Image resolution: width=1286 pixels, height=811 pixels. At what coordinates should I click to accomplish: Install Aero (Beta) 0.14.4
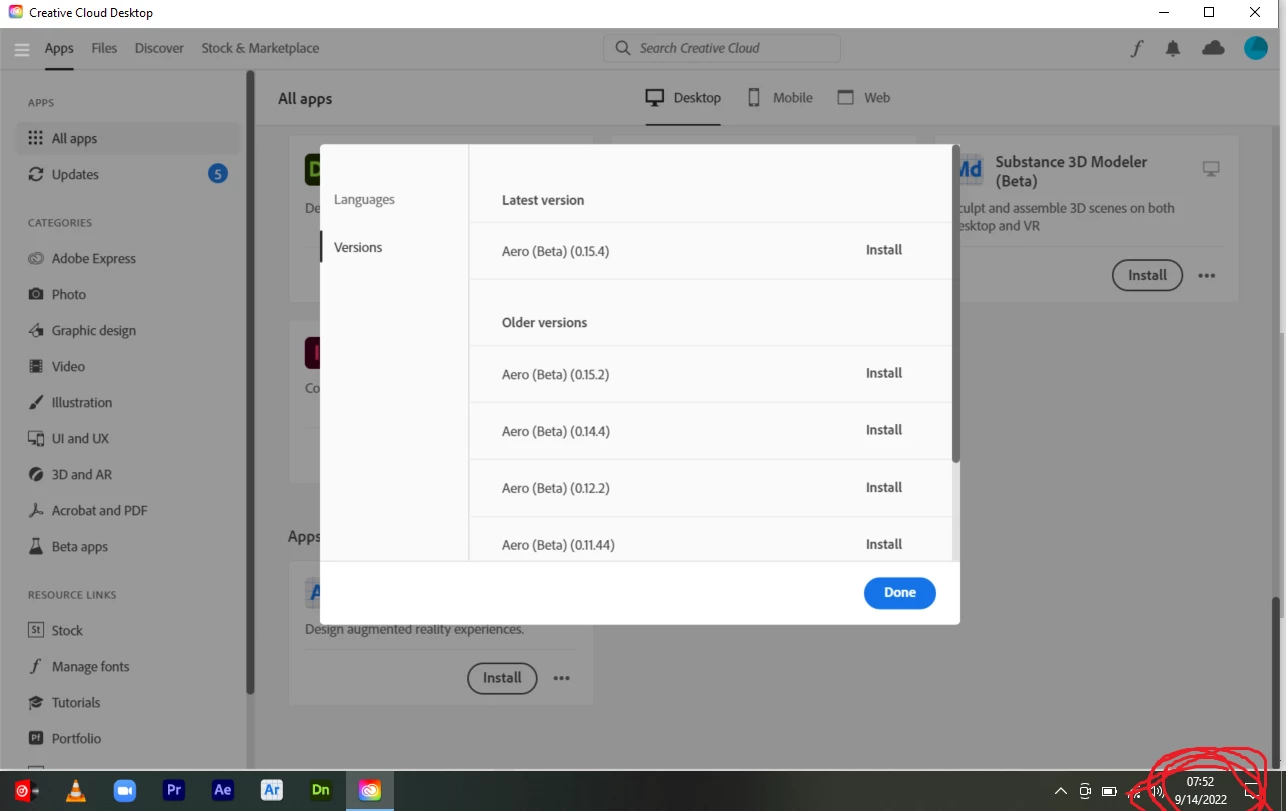tap(884, 430)
